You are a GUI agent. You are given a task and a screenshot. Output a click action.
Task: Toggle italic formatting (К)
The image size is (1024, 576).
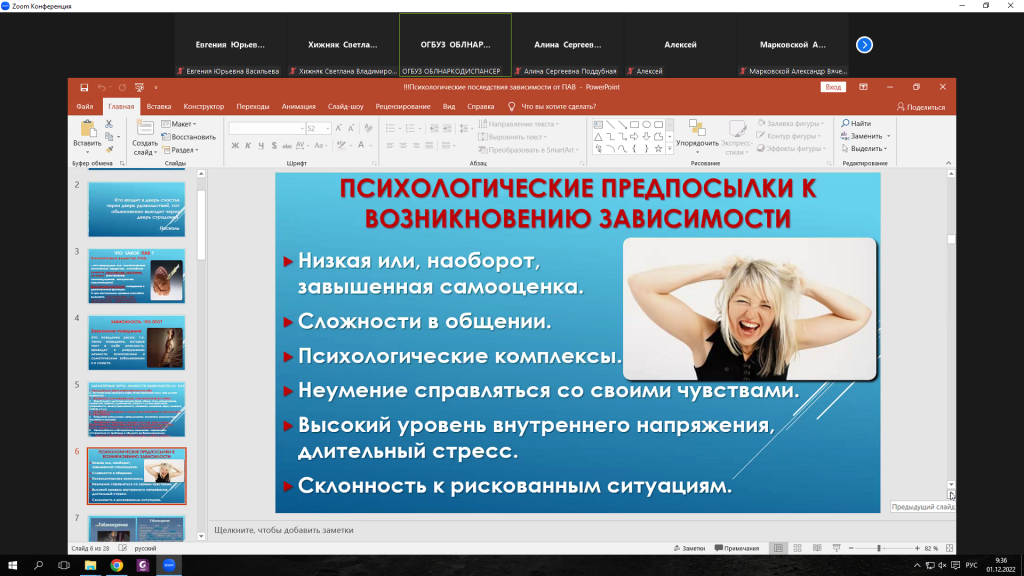tap(248, 146)
